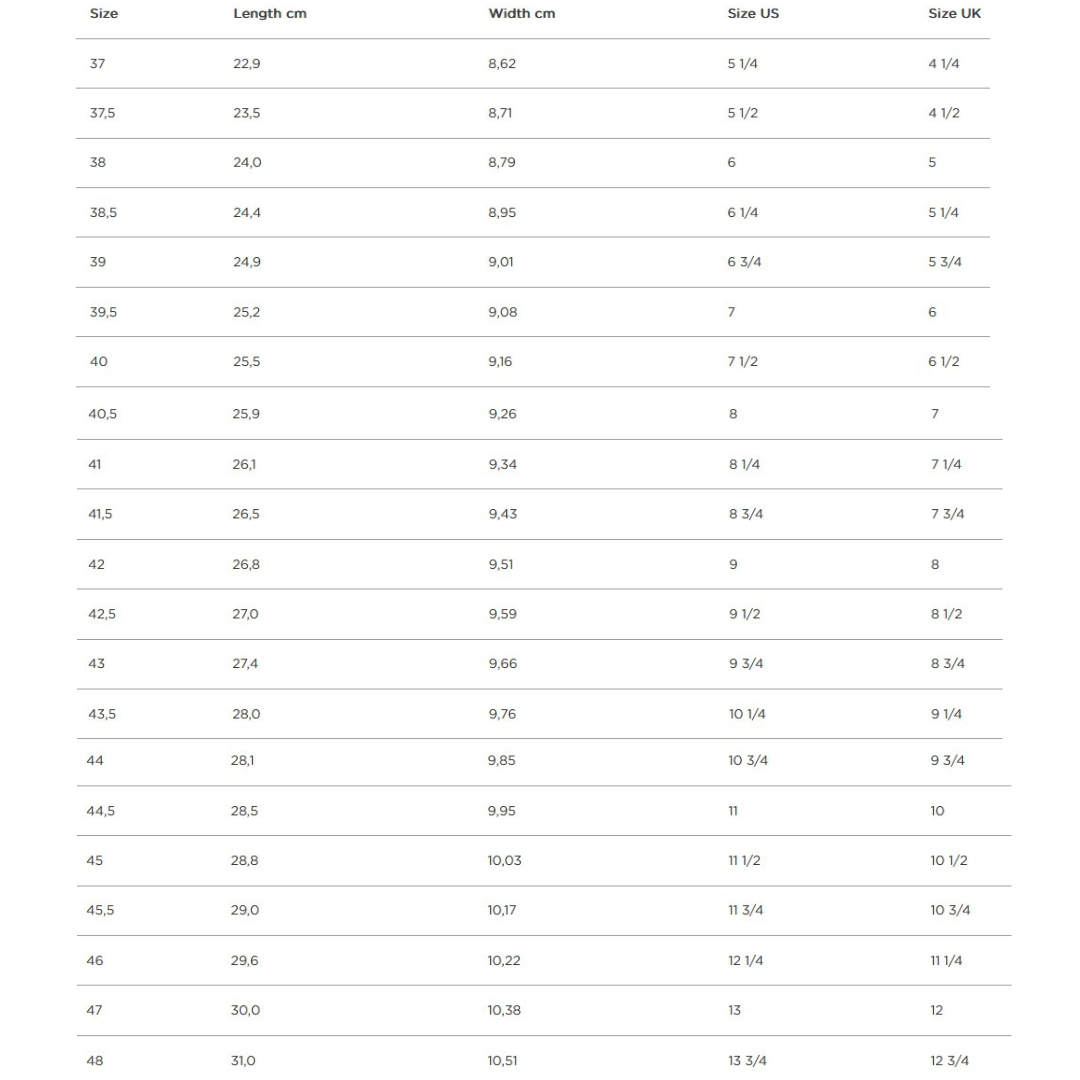Click length value 28,0 in the table
This screenshot has height=1080, width=1080.
point(246,714)
